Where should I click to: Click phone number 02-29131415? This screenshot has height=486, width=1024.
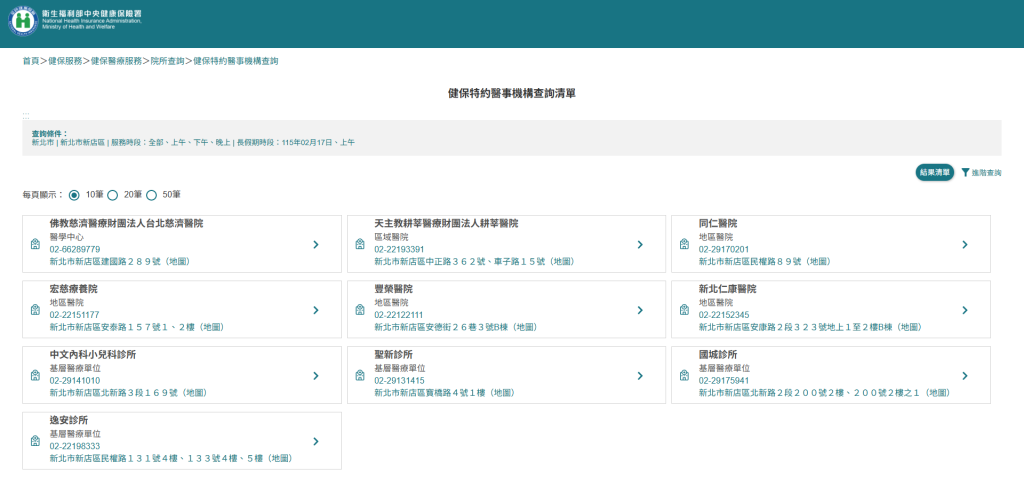click(x=399, y=380)
